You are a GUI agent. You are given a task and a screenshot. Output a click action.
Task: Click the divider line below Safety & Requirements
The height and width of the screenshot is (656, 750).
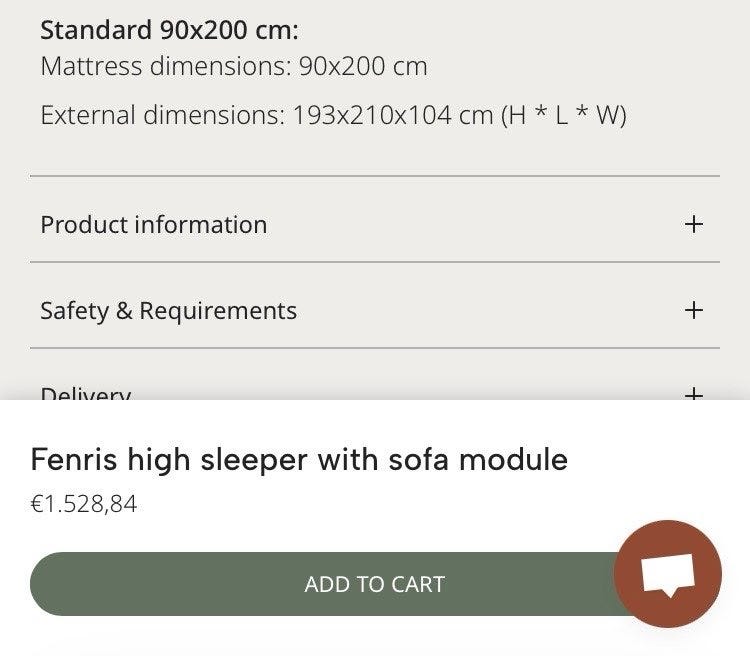[x=375, y=348]
